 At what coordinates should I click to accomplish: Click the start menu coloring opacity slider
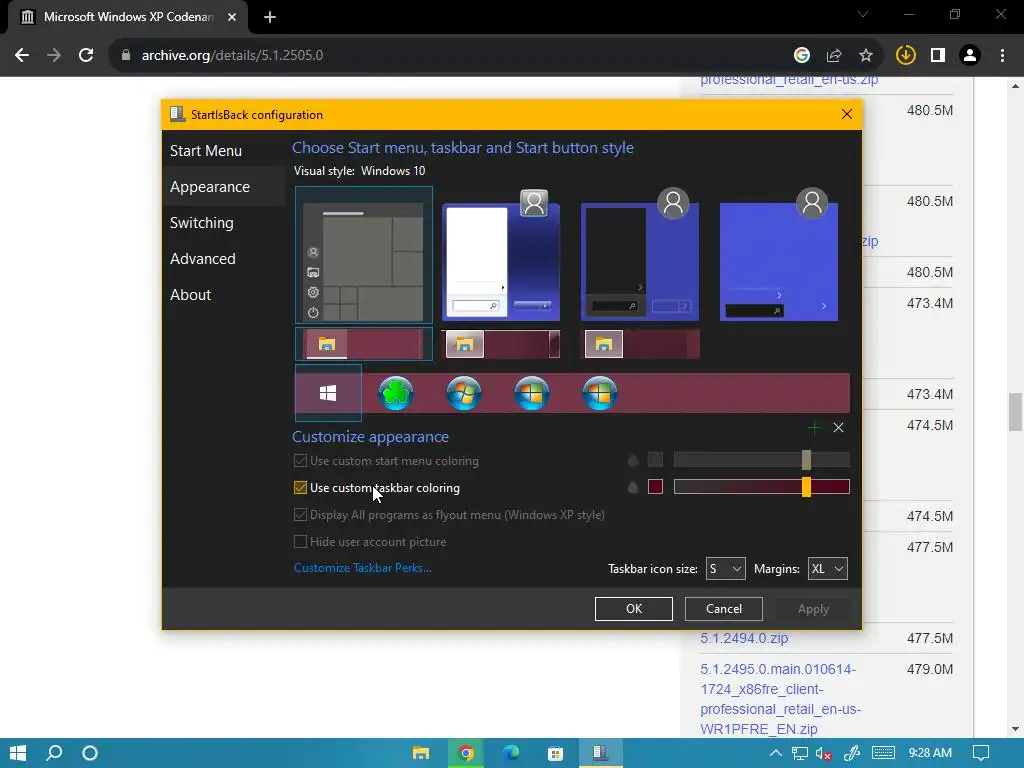click(761, 460)
